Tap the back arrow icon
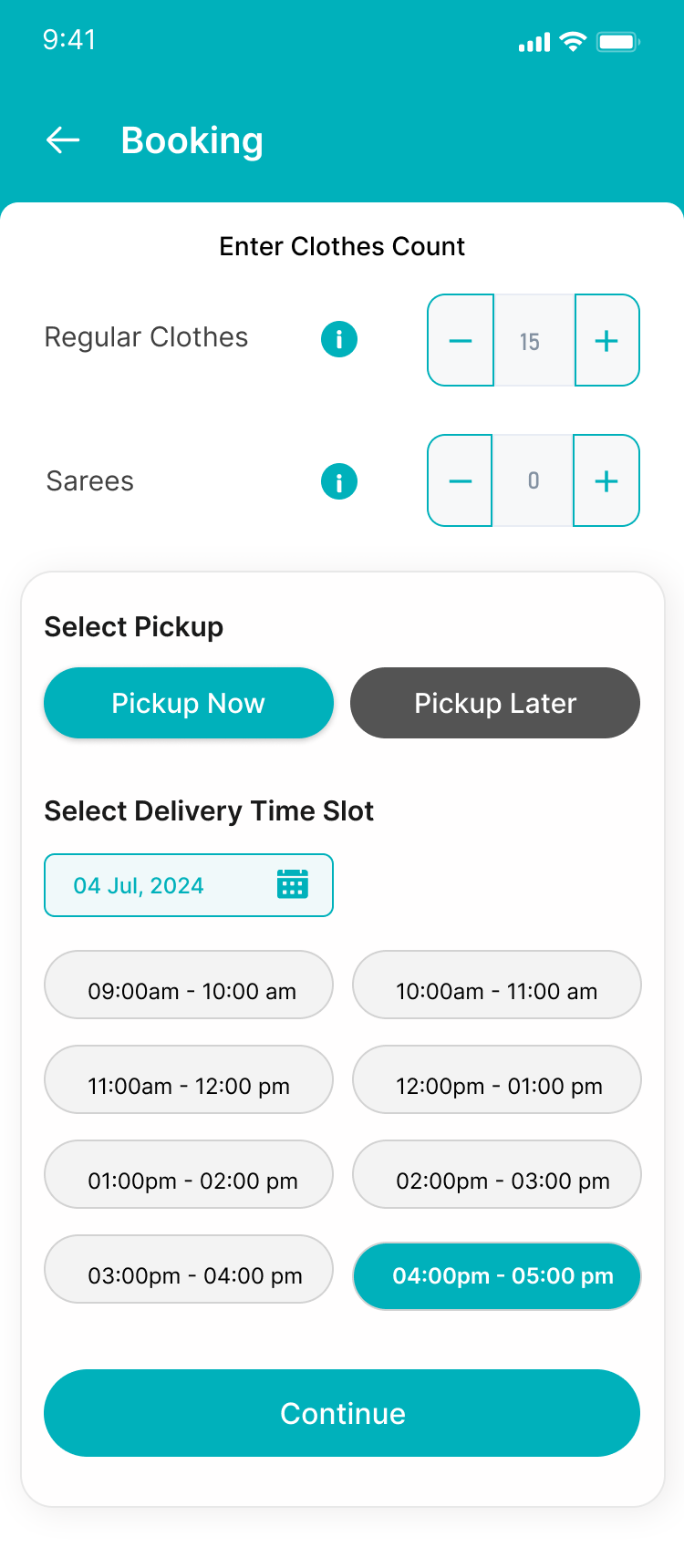The height and width of the screenshot is (1568, 684). click(63, 140)
